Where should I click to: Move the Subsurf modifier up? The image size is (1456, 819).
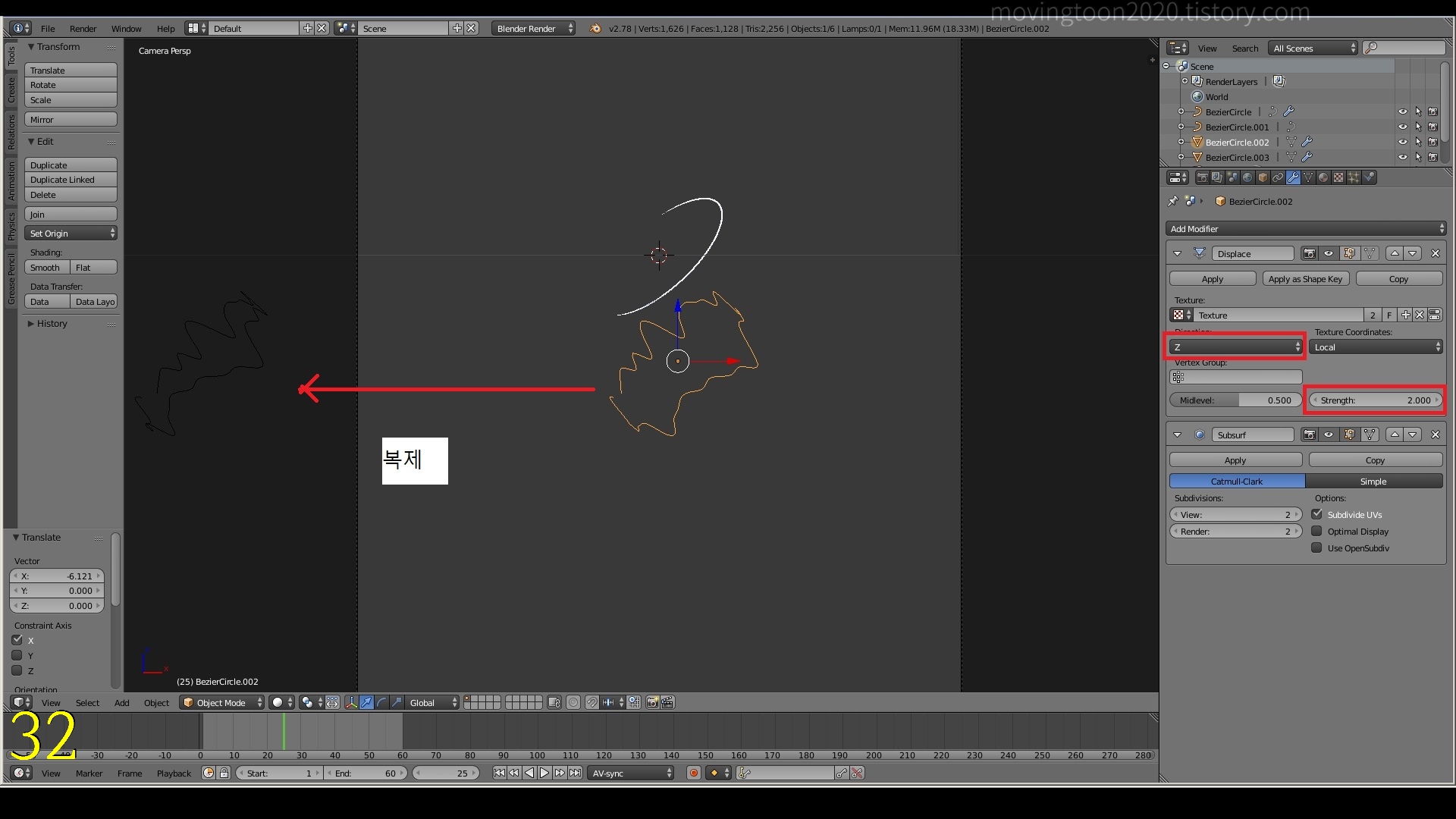(x=1395, y=435)
